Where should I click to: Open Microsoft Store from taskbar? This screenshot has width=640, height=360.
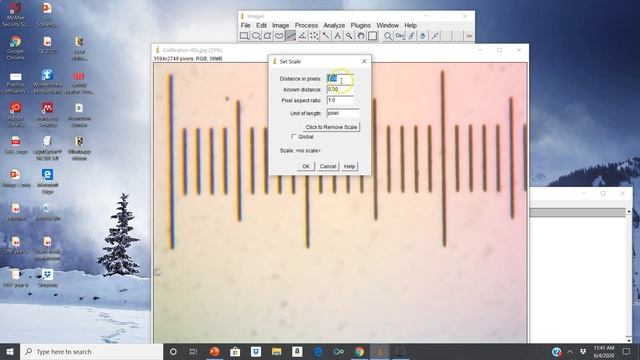tap(235, 351)
